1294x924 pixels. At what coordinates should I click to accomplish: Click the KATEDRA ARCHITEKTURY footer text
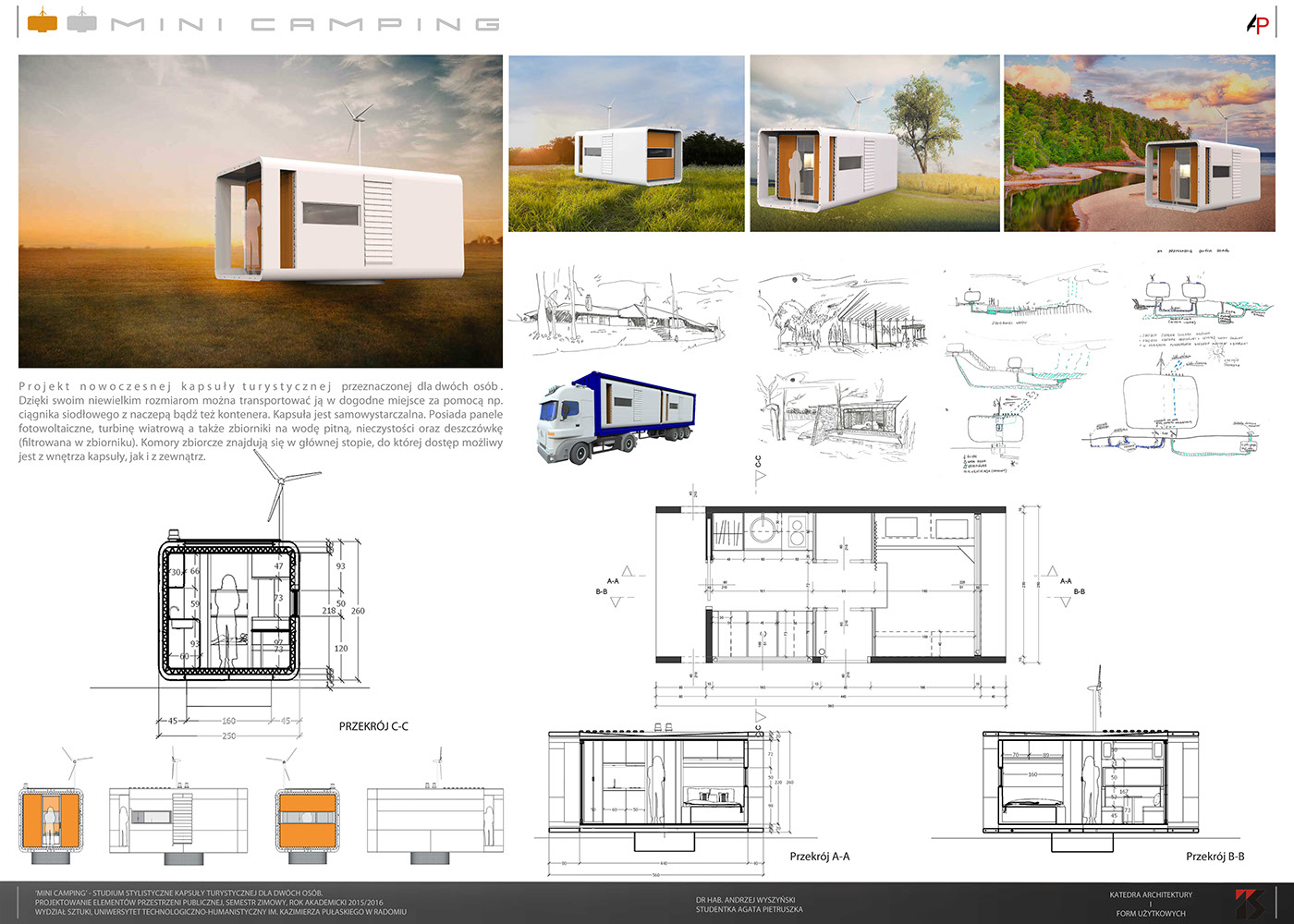pos(1151,894)
